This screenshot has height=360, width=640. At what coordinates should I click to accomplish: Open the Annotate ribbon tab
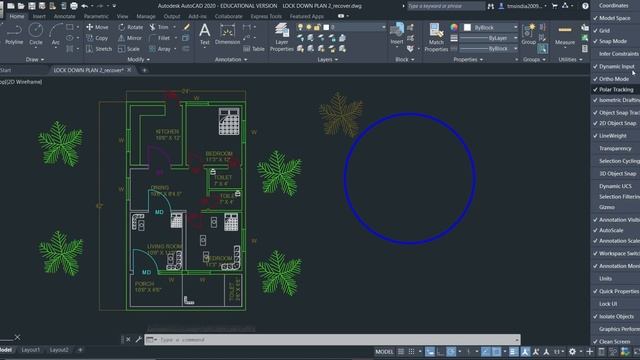(x=64, y=16)
